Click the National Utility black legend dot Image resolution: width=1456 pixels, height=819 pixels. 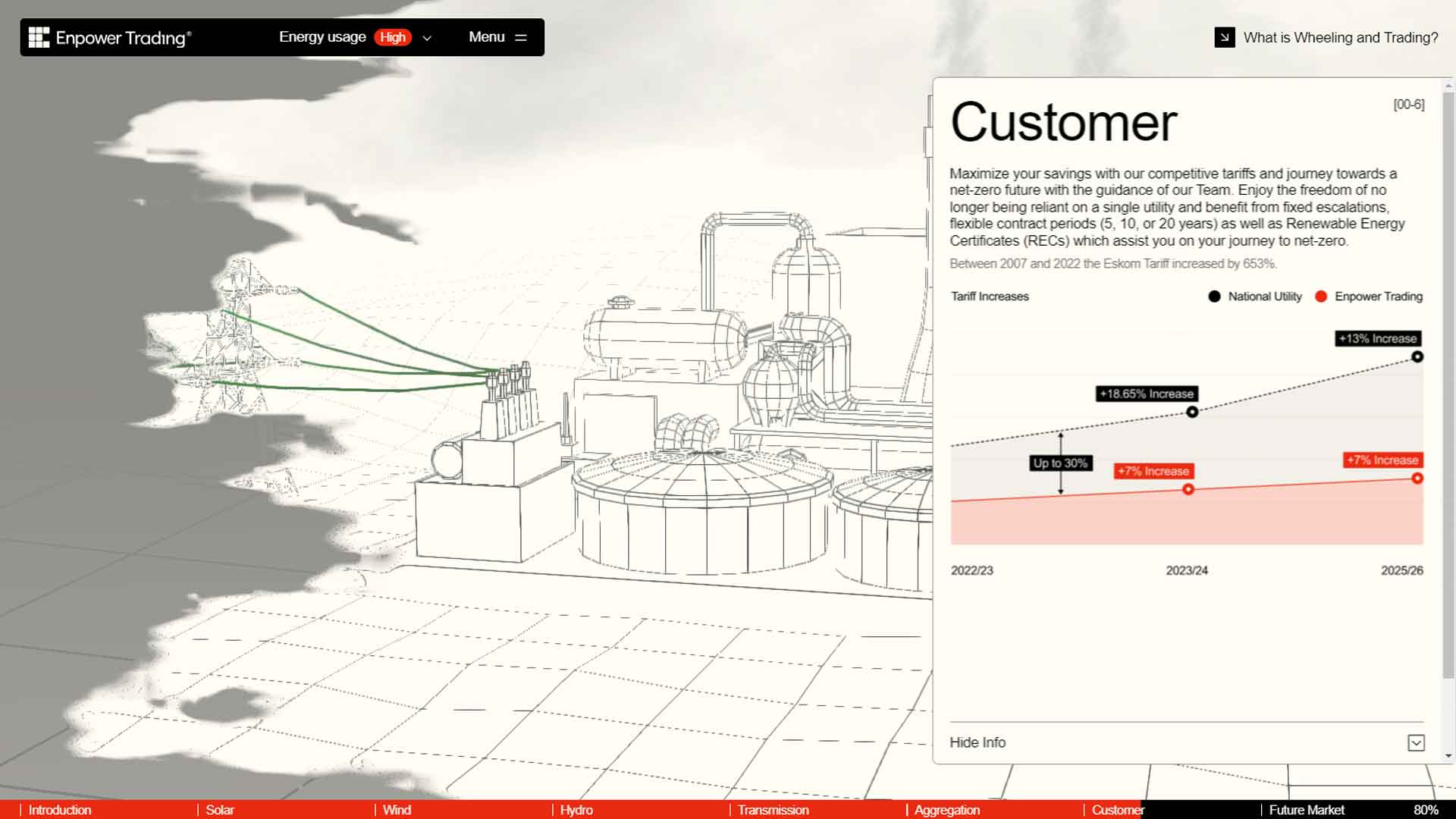1214,297
